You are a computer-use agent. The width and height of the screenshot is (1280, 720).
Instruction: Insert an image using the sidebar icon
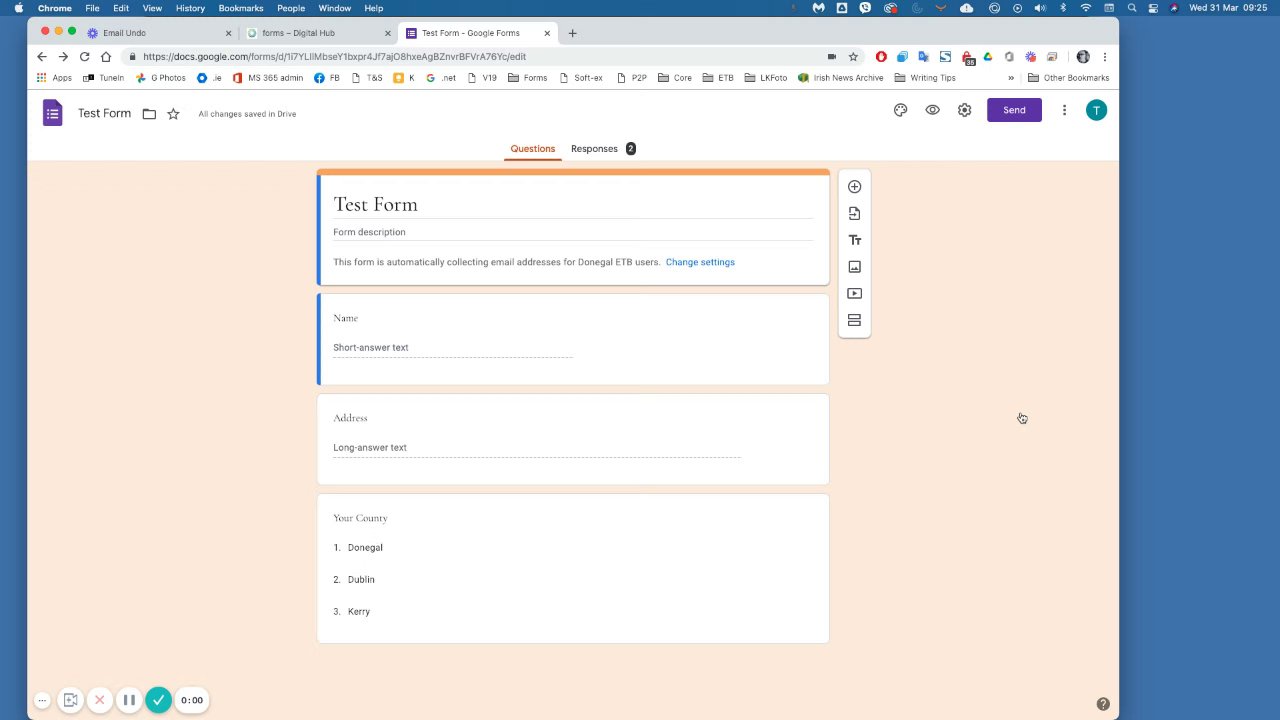point(854,267)
